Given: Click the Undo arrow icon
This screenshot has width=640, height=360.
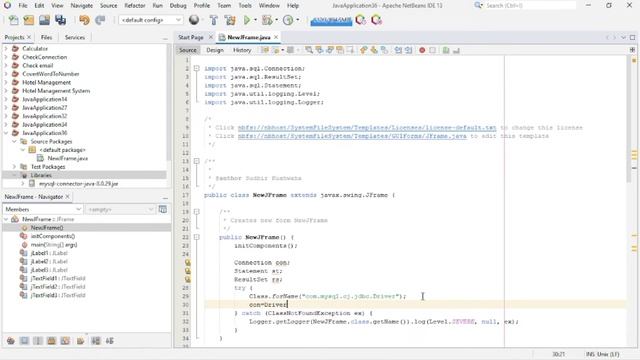Looking at the screenshot, I should tap(84, 20).
